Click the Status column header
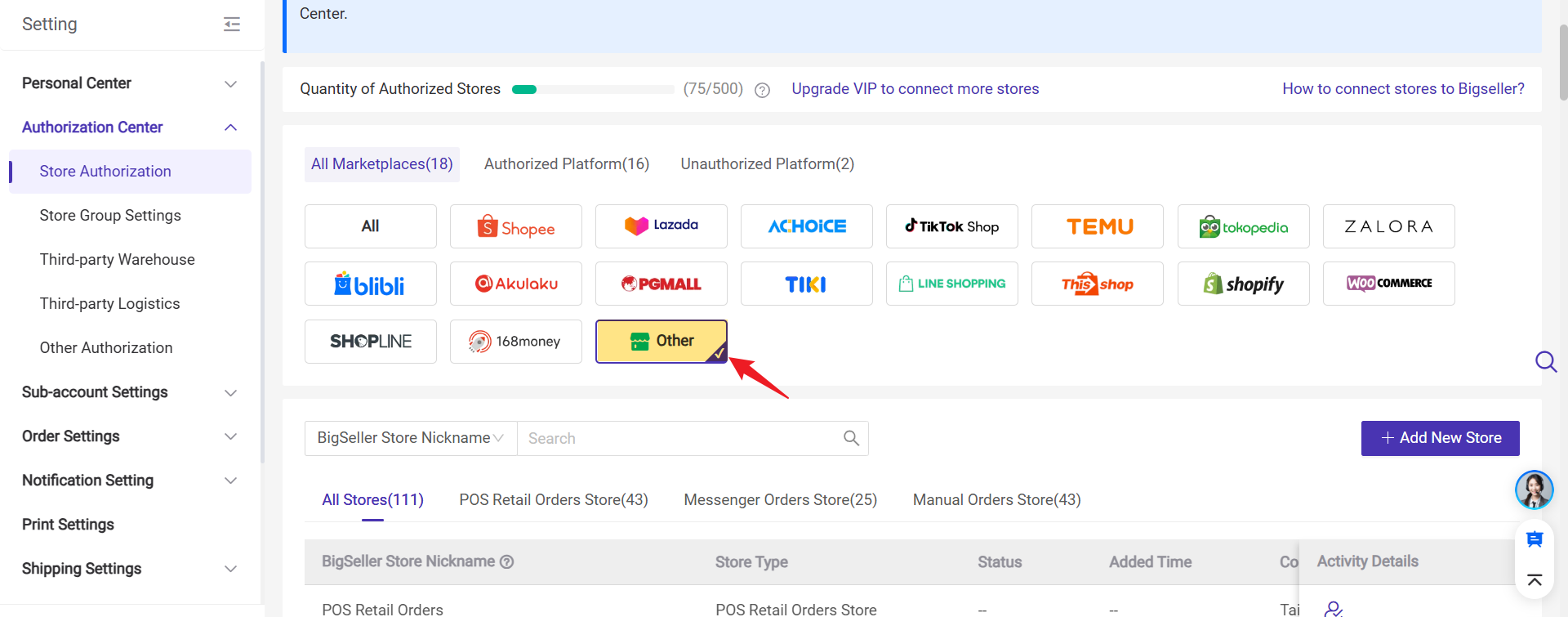The width and height of the screenshot is (1568, 617). pos(1000,562)
